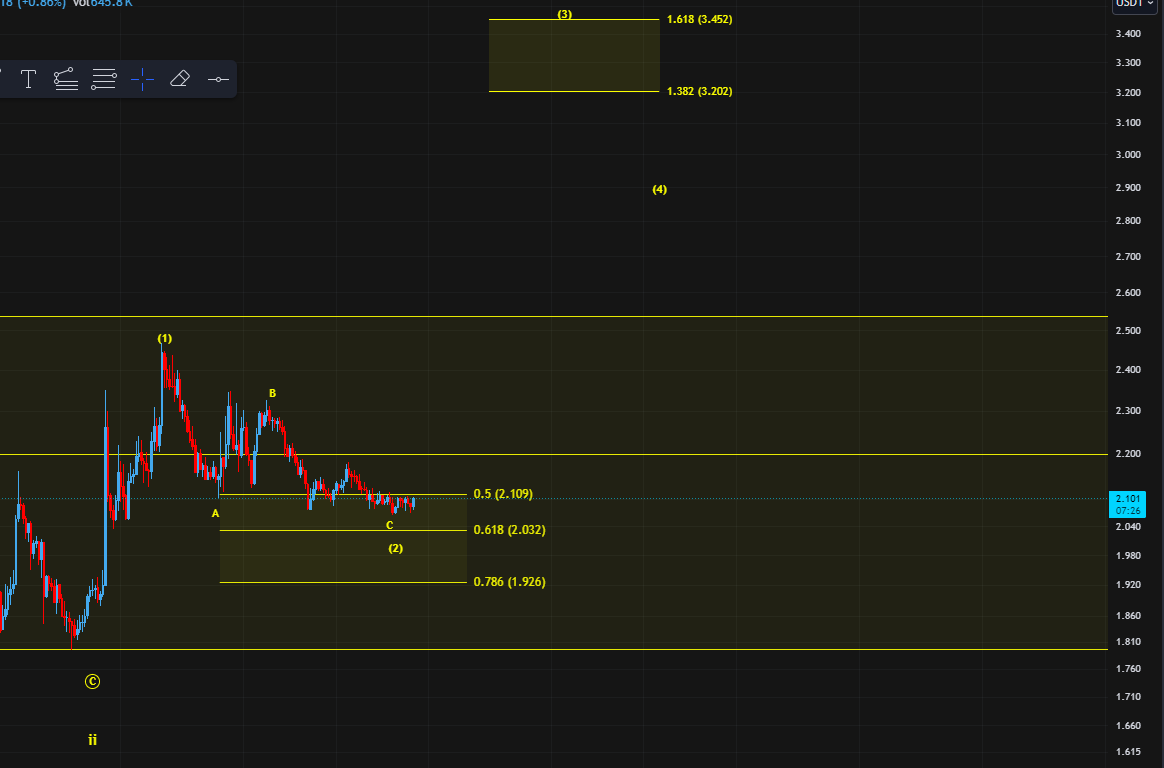Screen dimensions: 1164x768
Task: Select the upper Fibonacci target box near (3)
Action: point(574,56)
